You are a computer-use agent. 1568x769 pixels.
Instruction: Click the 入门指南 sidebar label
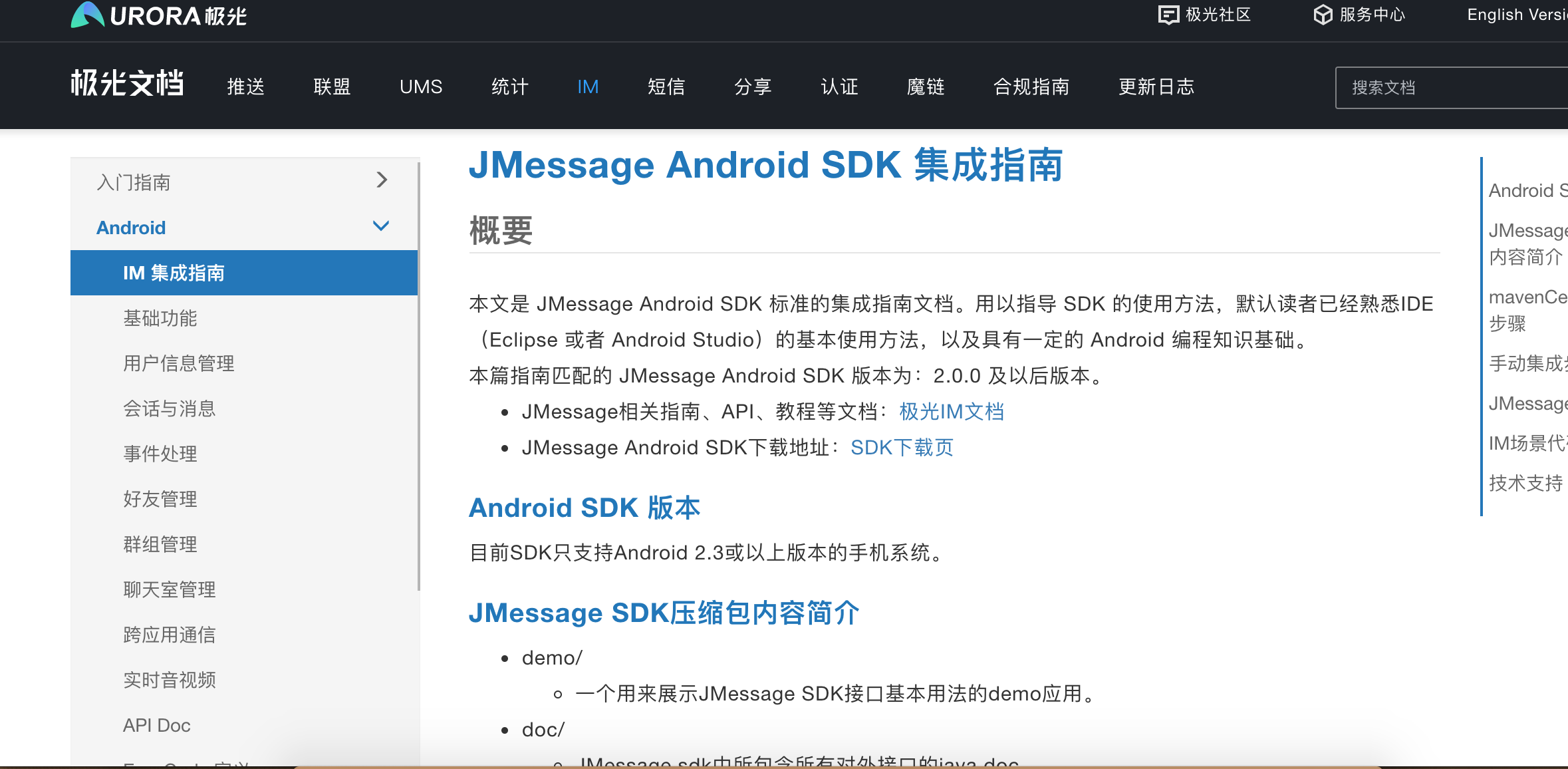[x=134, y=182]
